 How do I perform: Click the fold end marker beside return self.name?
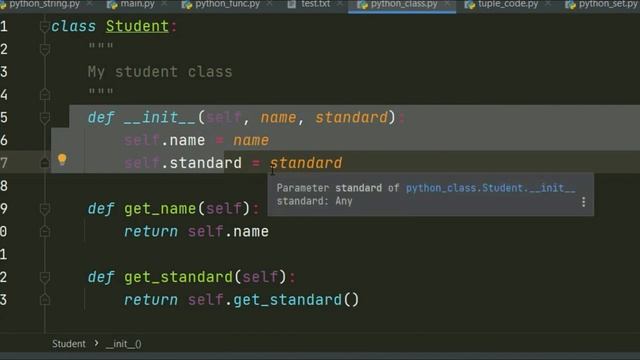pyautogui.click(x=45, y=231)
